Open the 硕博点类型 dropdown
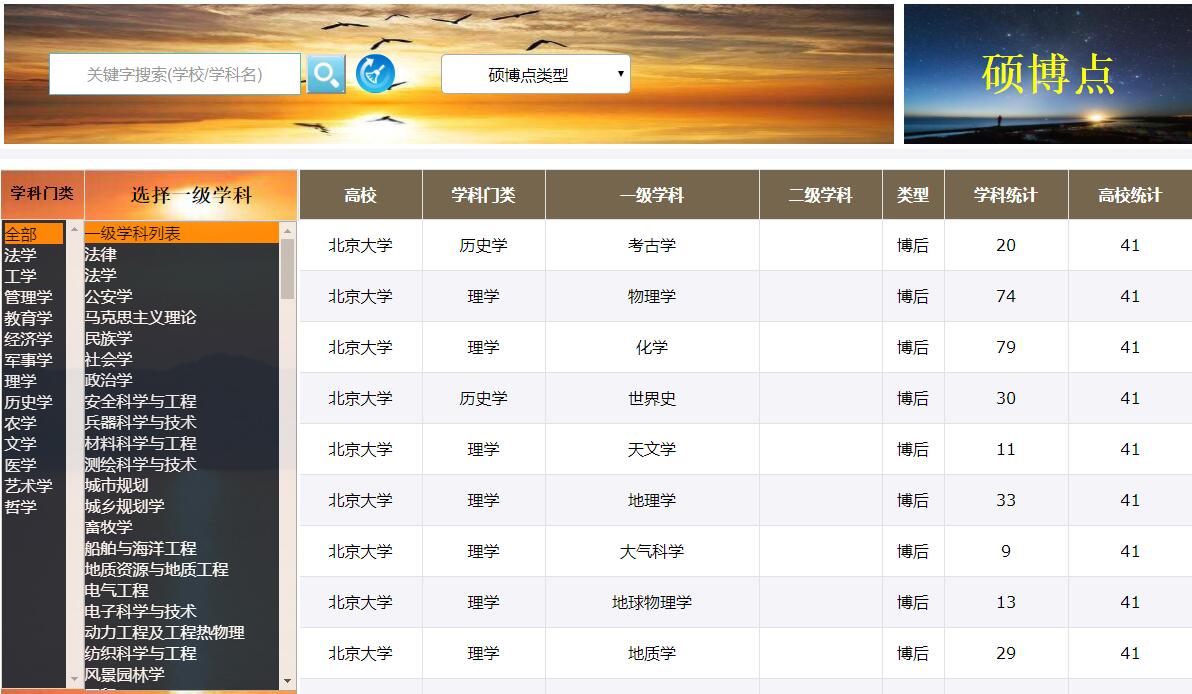 click(x=535, y=74)
